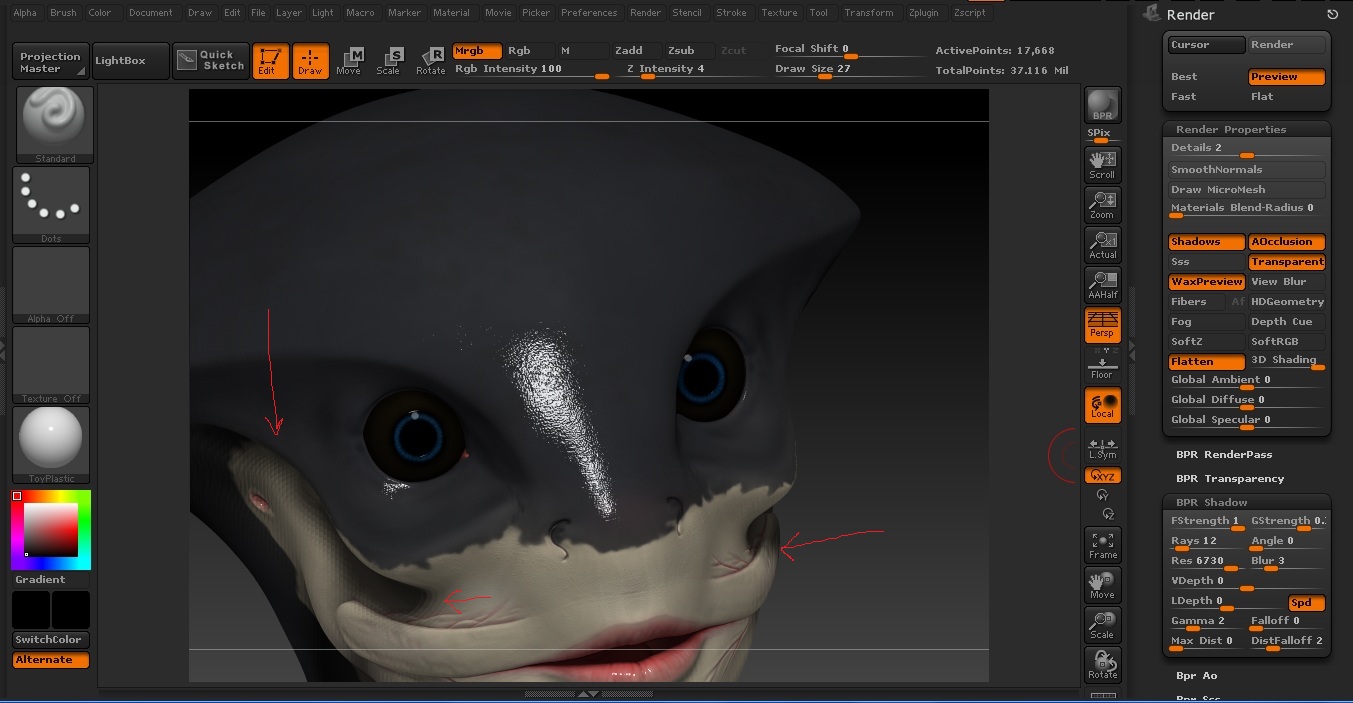The image size is (1353, 703).
Task: Toggle Persp perspective mode
Action: click(1102, 325)
